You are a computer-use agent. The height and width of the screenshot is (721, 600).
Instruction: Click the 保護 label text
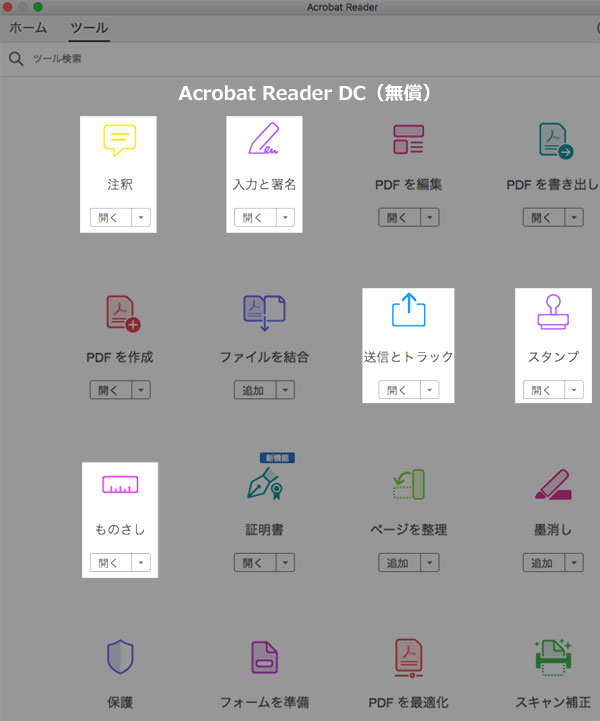click(x=120, y=702)
